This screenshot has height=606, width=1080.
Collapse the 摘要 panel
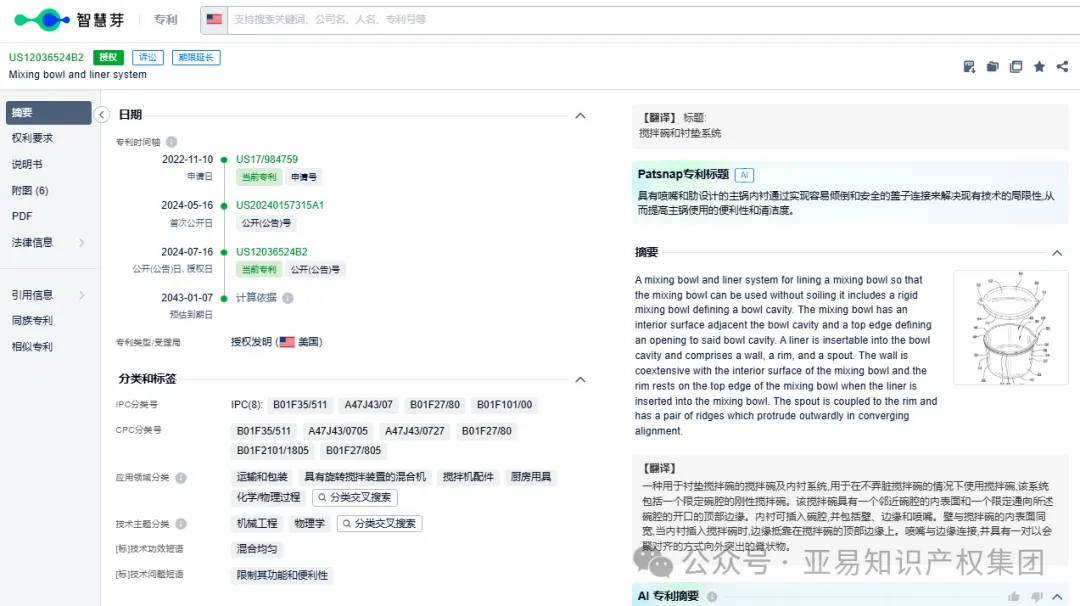[1057, 253]
